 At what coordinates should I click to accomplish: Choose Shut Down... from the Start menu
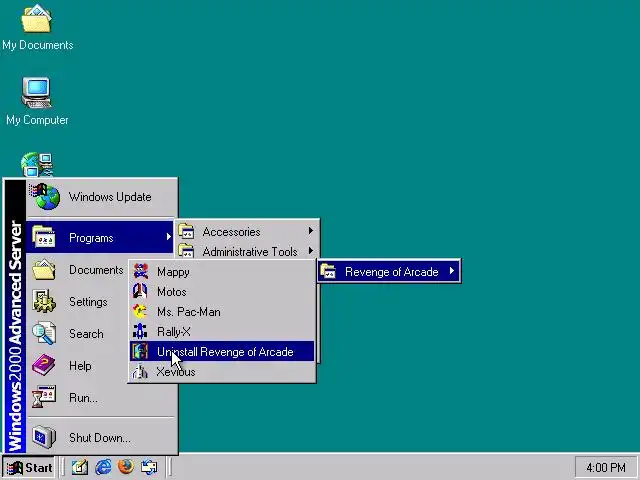coord(102,438)
